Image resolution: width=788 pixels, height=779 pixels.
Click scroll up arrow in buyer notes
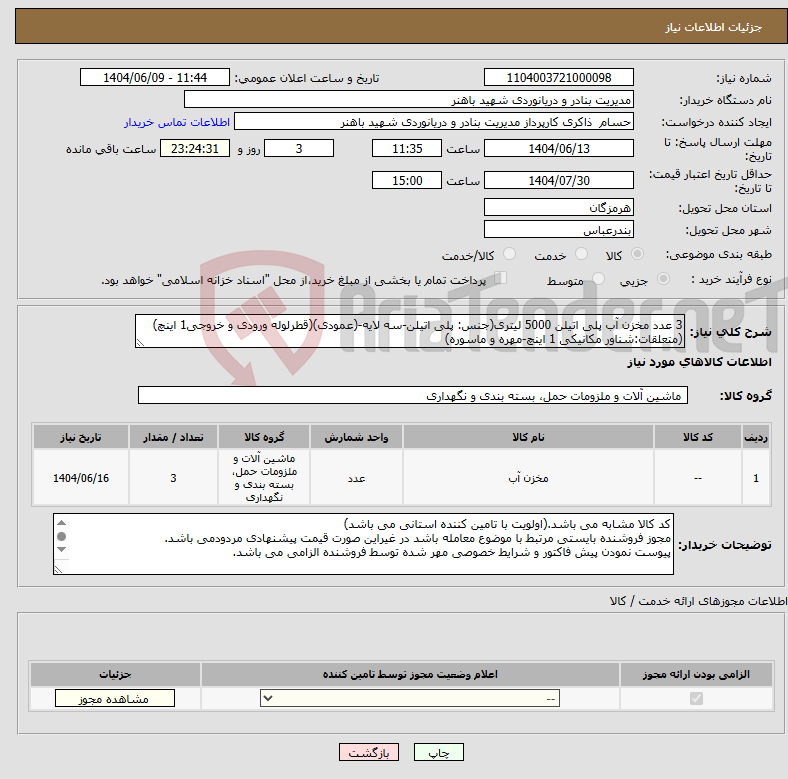[62, 523]
